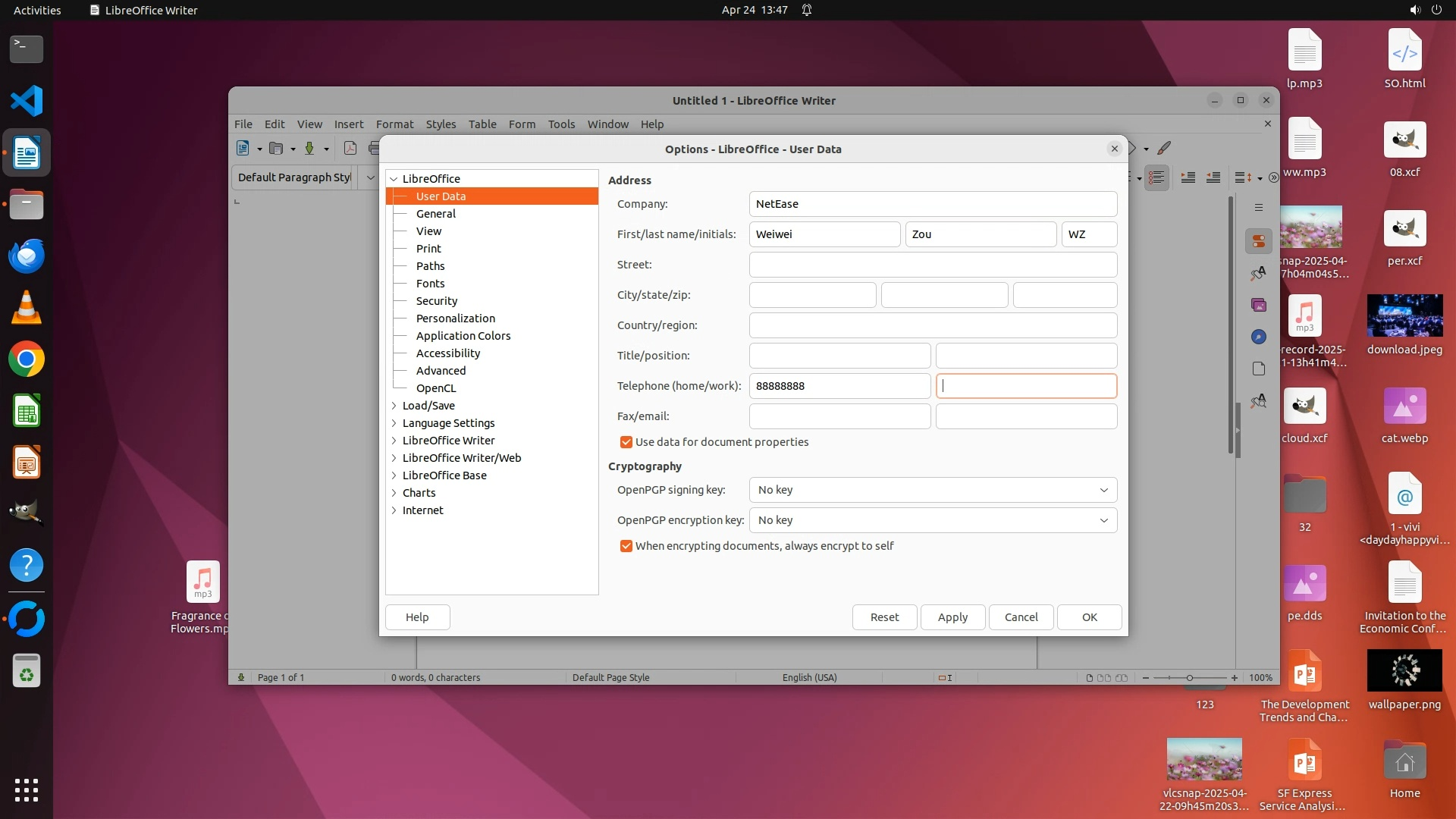Uncheck Use data for document properties

point(626,442)
